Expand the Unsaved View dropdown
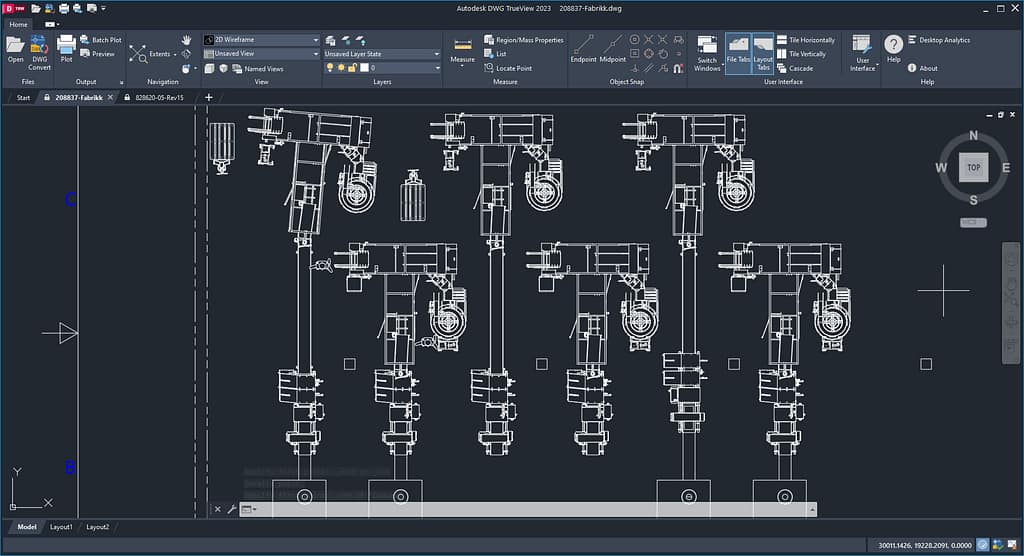Viewport: 1024px width, 556px height. (260, 54)
